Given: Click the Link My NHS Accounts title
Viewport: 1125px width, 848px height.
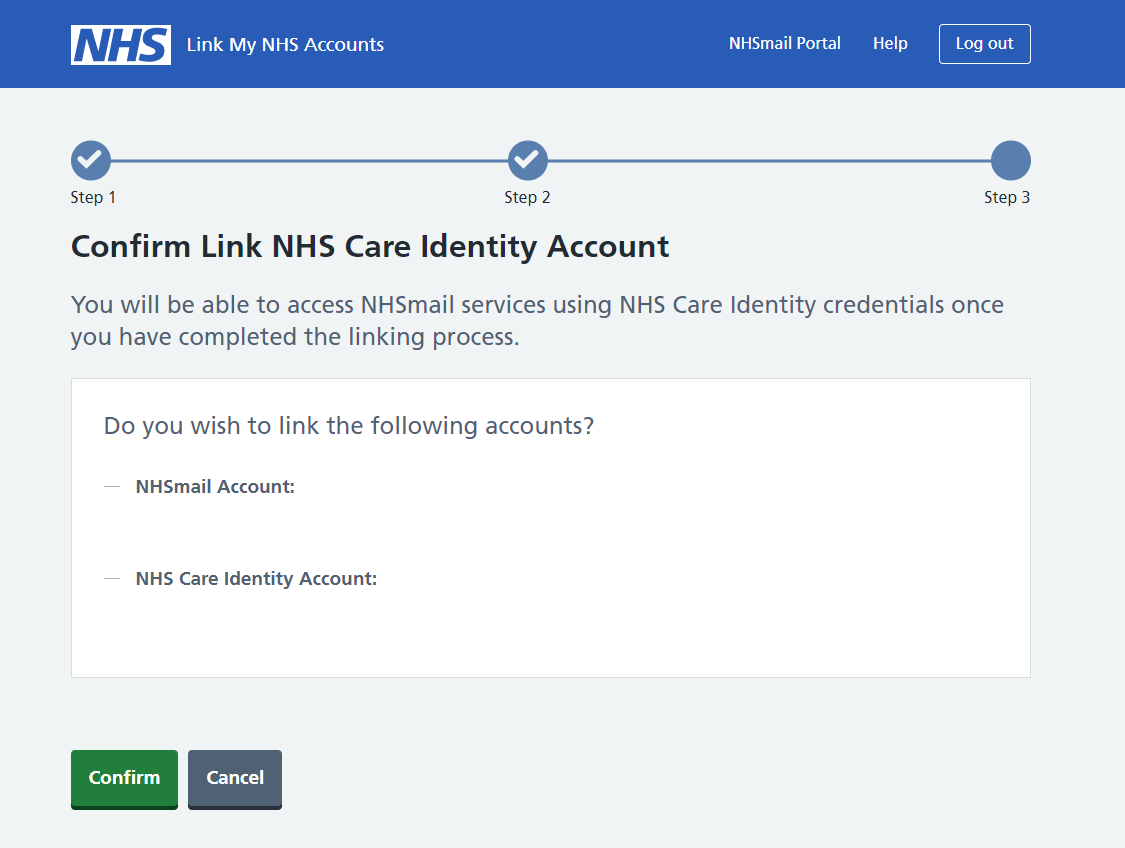Looking at the screenshot, I should [285, 45].
